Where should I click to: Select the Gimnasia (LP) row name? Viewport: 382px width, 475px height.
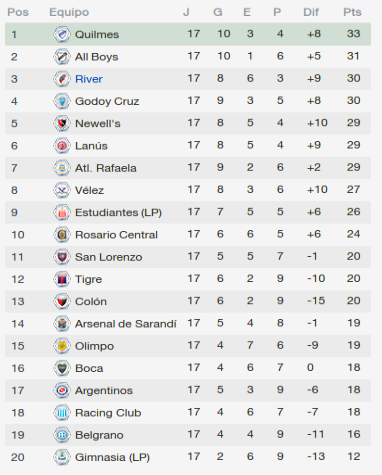(x=112, y=457)
